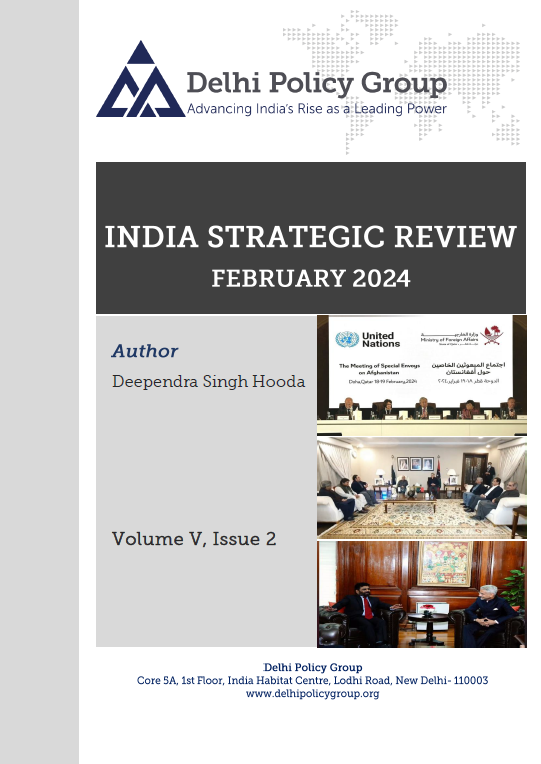Click the 'Author' label
The width and height of the screenshot is (541, 764).
(x=145, y=351)
